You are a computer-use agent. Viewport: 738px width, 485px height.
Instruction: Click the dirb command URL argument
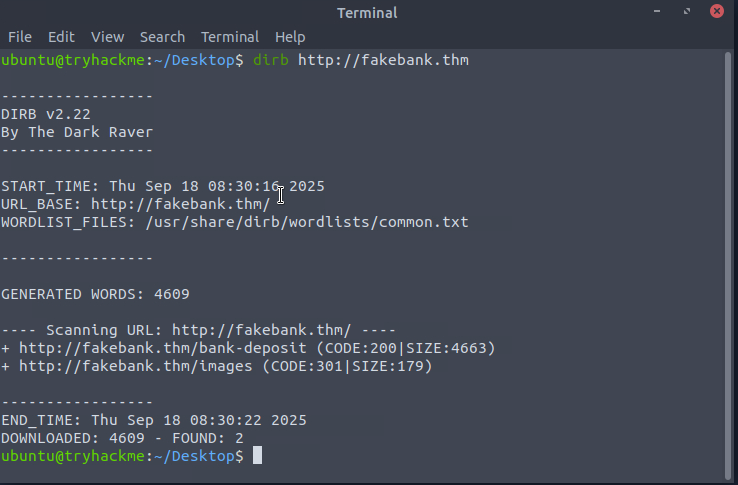tap(383, 60)
